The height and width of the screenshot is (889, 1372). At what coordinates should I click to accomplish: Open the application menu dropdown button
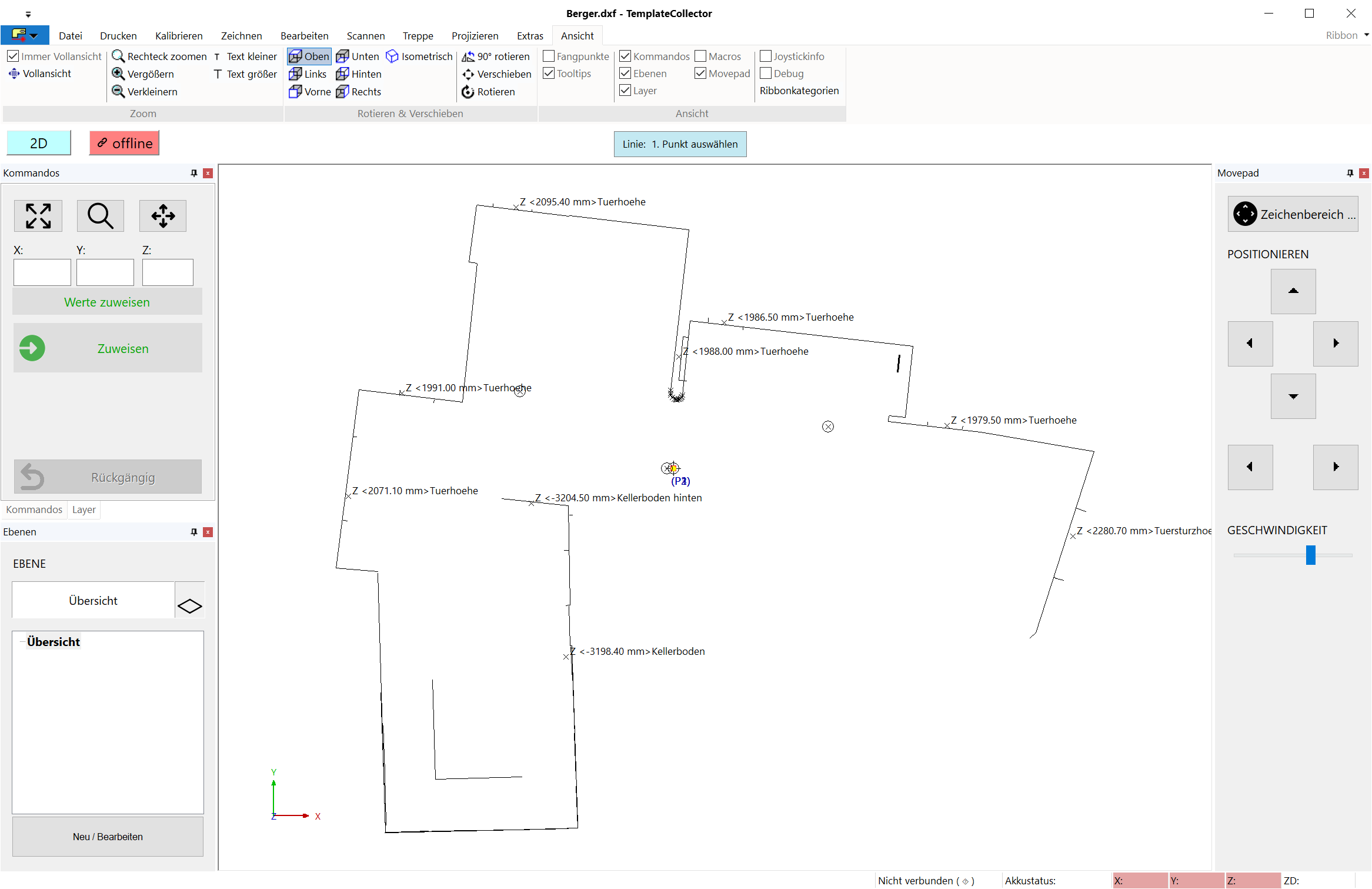pyautogui.click(x=25, y=35)
